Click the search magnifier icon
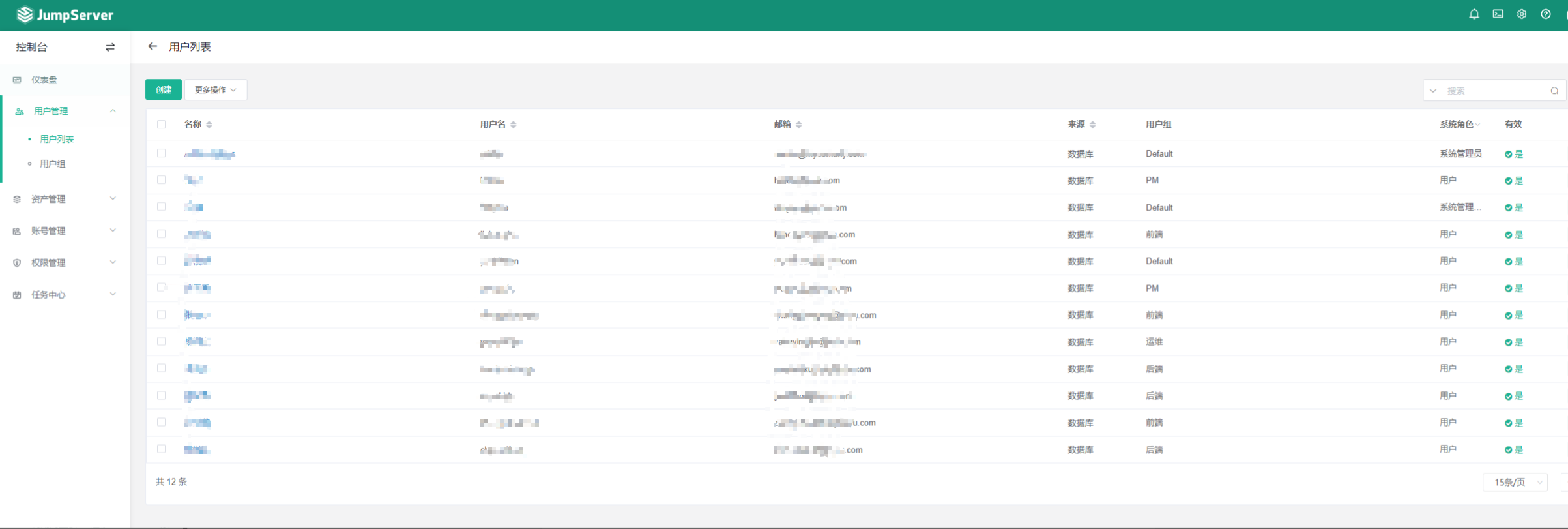Viewport: 1568px width, 529px height. click(x=1554, y=91)
